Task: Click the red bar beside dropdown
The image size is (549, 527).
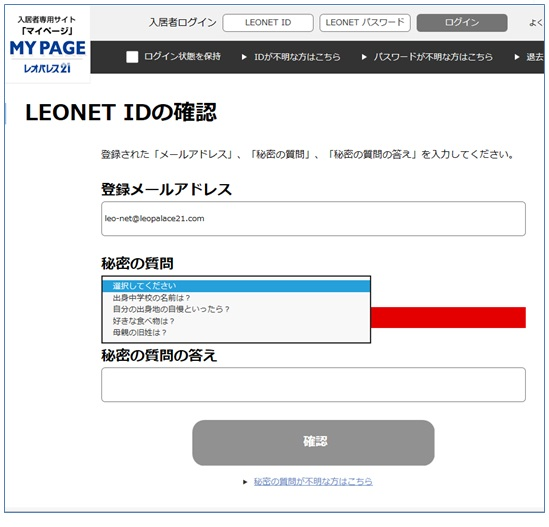Action: pos(448,318)
